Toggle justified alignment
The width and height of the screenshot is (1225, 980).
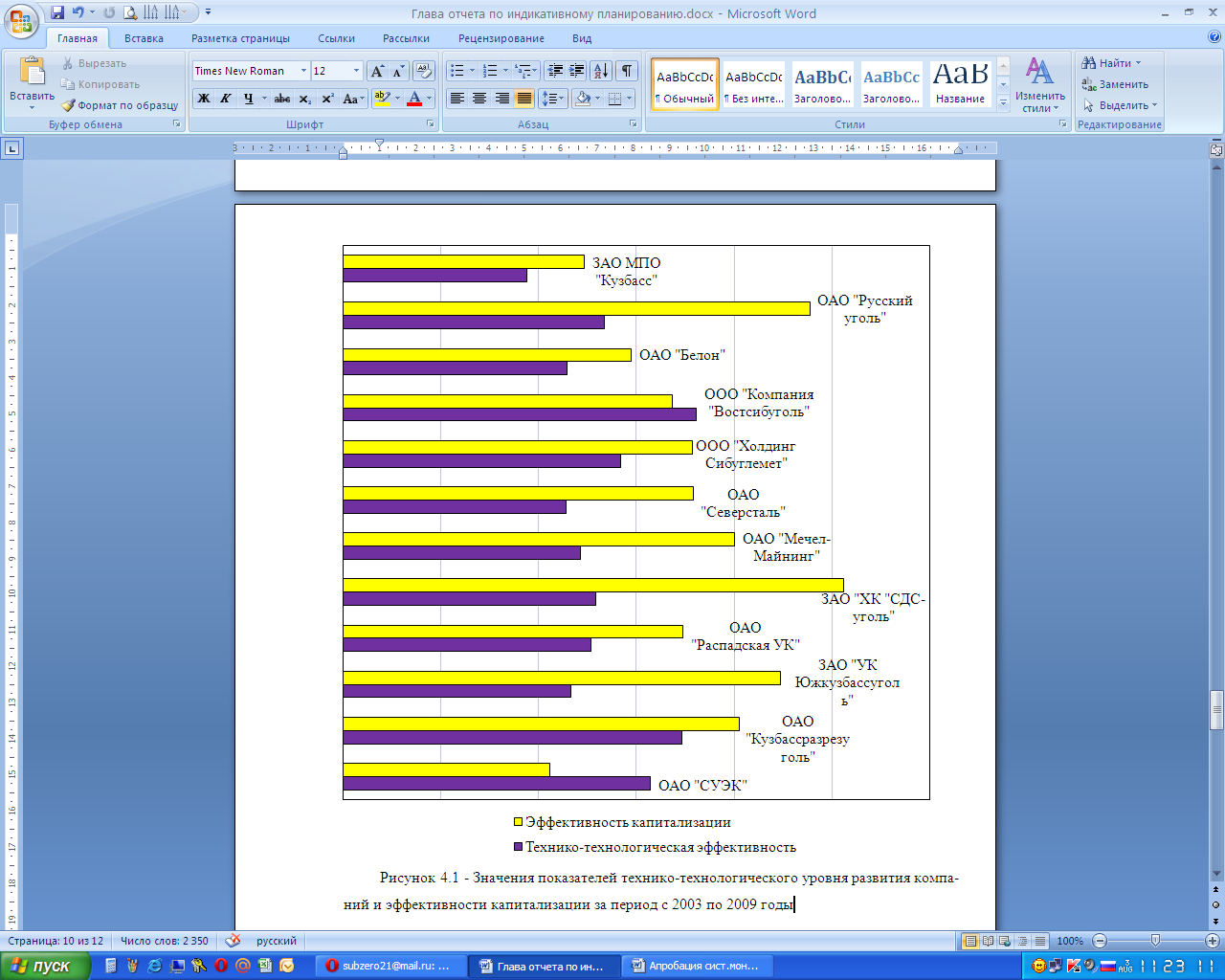(x=523, y=99)
